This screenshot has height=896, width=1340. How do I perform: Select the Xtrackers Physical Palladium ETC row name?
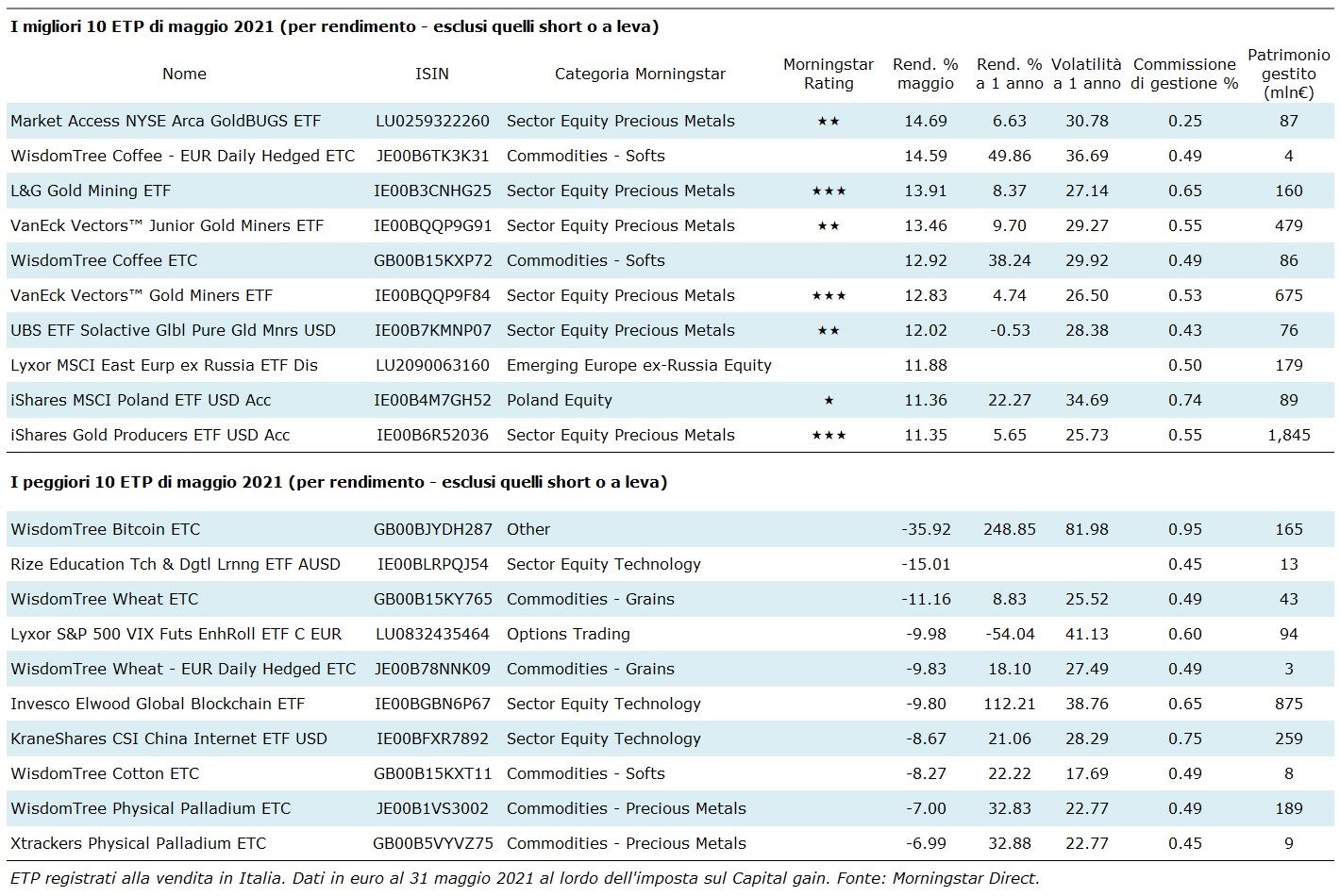(139, 843)
